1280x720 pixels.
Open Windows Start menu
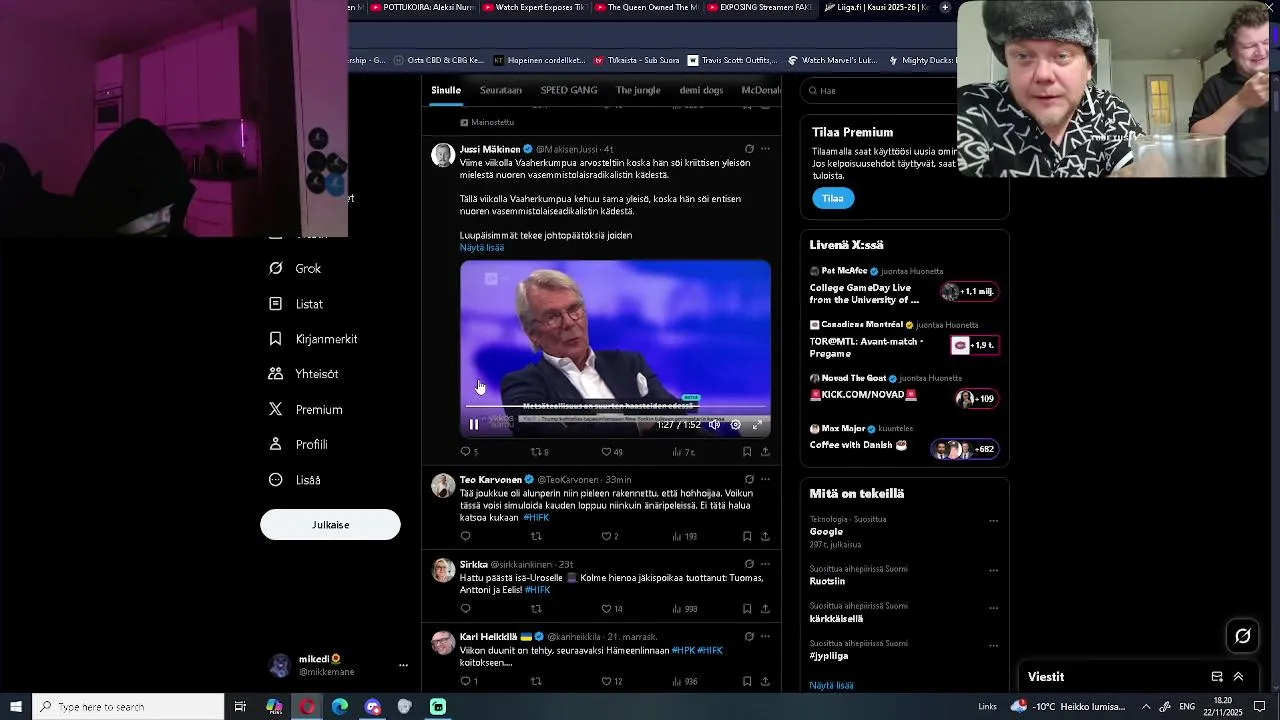coord(16,707)
